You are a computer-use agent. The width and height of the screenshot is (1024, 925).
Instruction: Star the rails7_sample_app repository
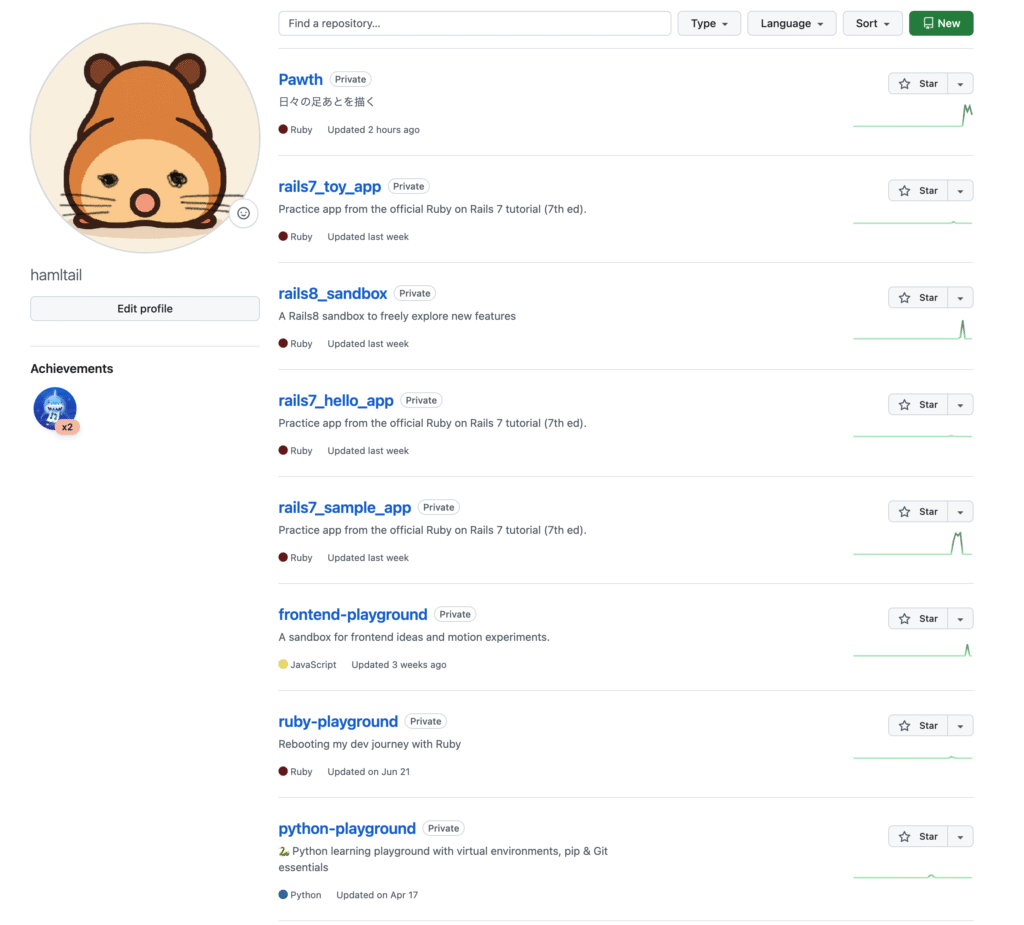[918, 511]
